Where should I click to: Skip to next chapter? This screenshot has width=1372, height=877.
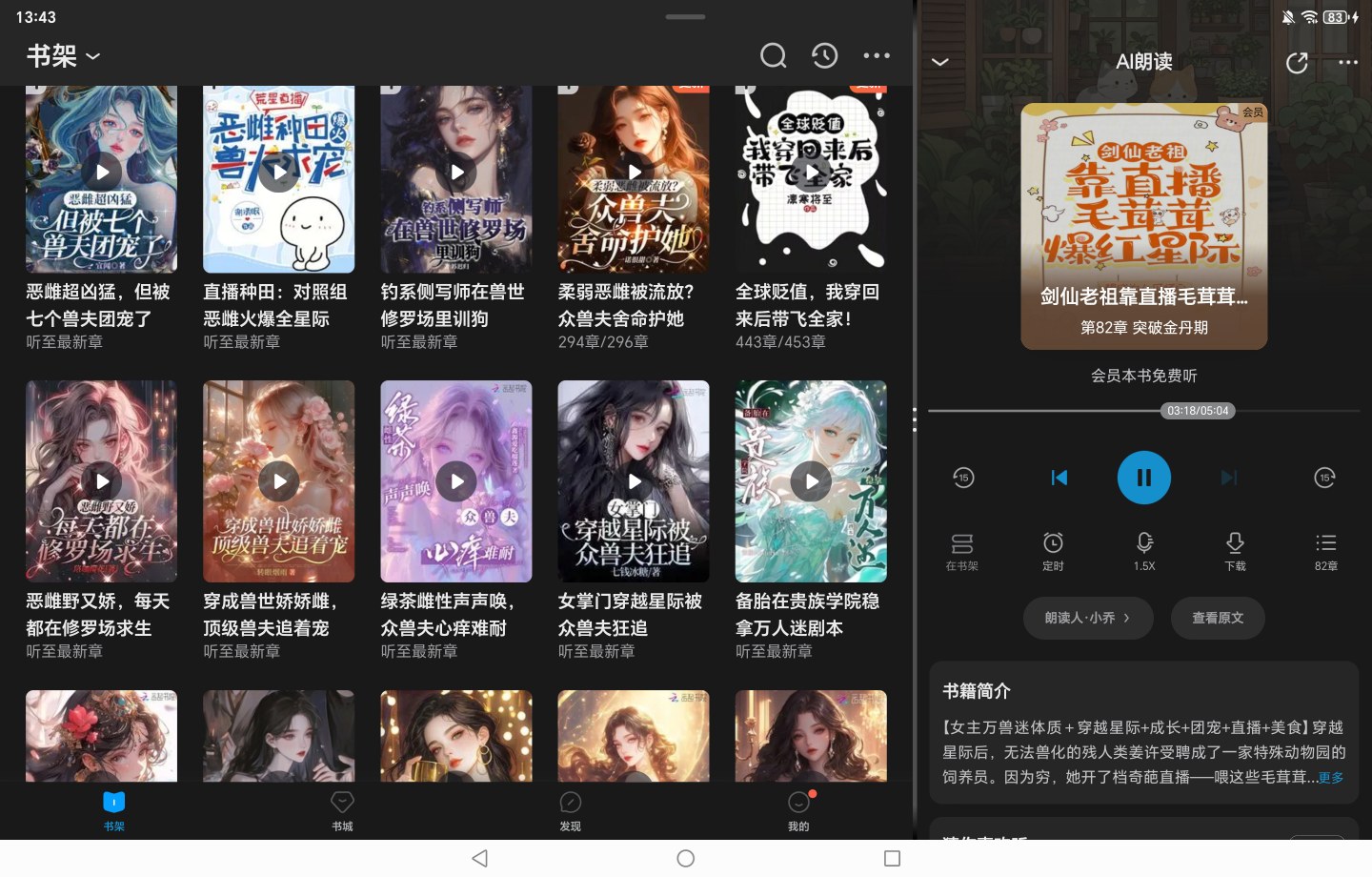(1229, 478)
